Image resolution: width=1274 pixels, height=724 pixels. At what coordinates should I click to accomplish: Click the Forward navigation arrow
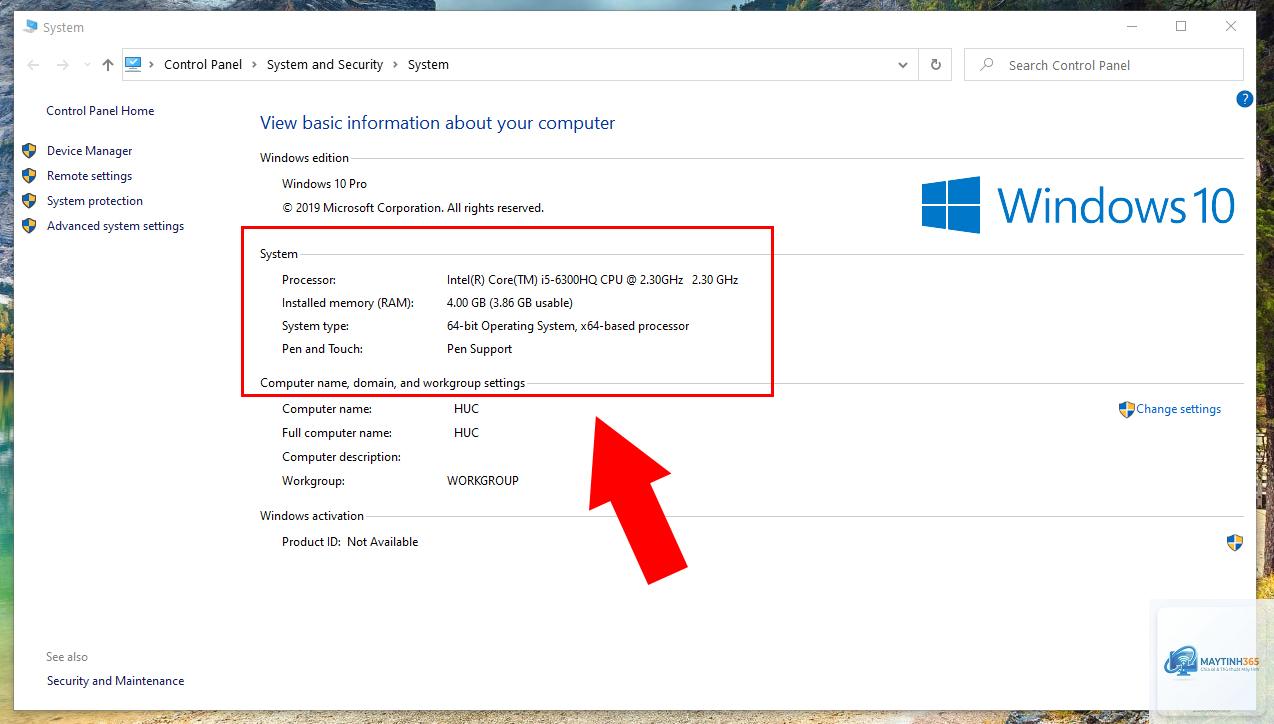pyautogui.click(x=62, y=65)
